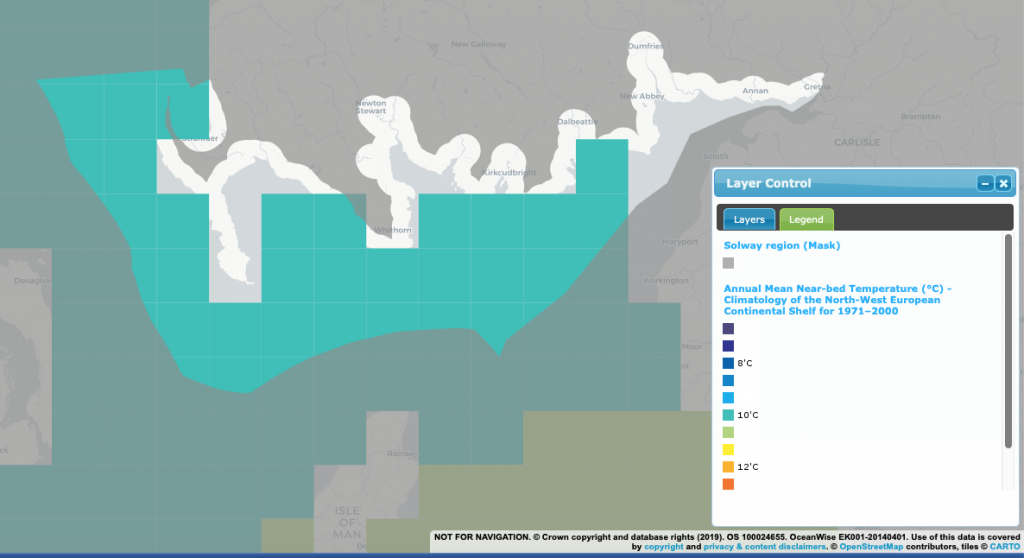The height and width of the screenshot is (558, 1024).
Task: Open the copyright link in the footer
Action: (663, 547)
